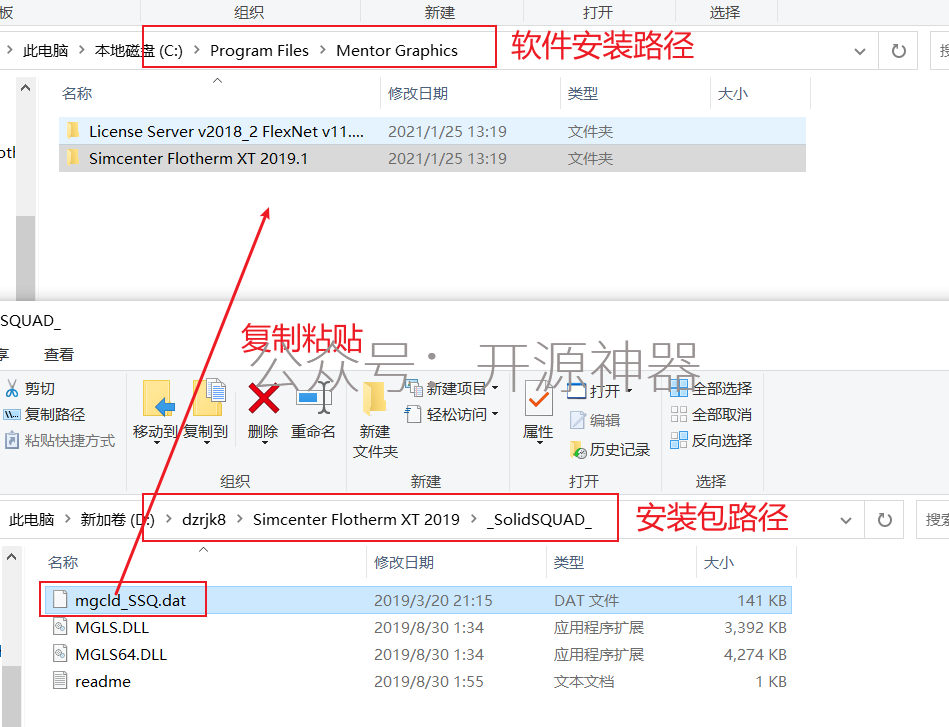Refresh the Mentor Graphics window
The image size is (949, 727).
(899, 51)
